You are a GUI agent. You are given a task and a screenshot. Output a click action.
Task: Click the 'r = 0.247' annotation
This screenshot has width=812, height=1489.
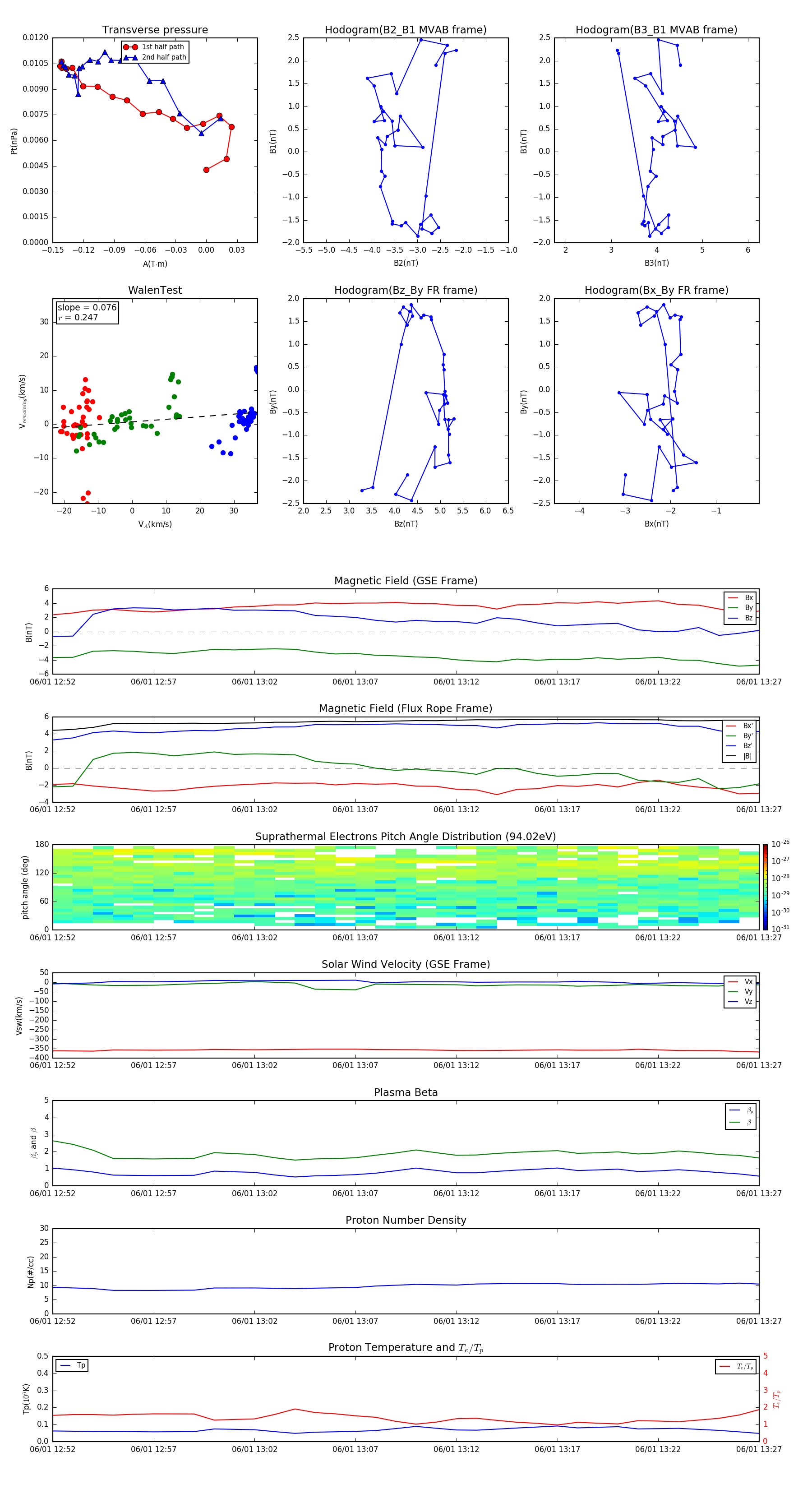point(78,317)
